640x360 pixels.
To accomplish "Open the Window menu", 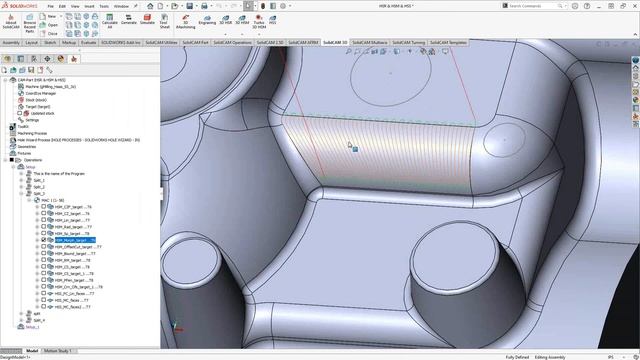I will 121,6.
